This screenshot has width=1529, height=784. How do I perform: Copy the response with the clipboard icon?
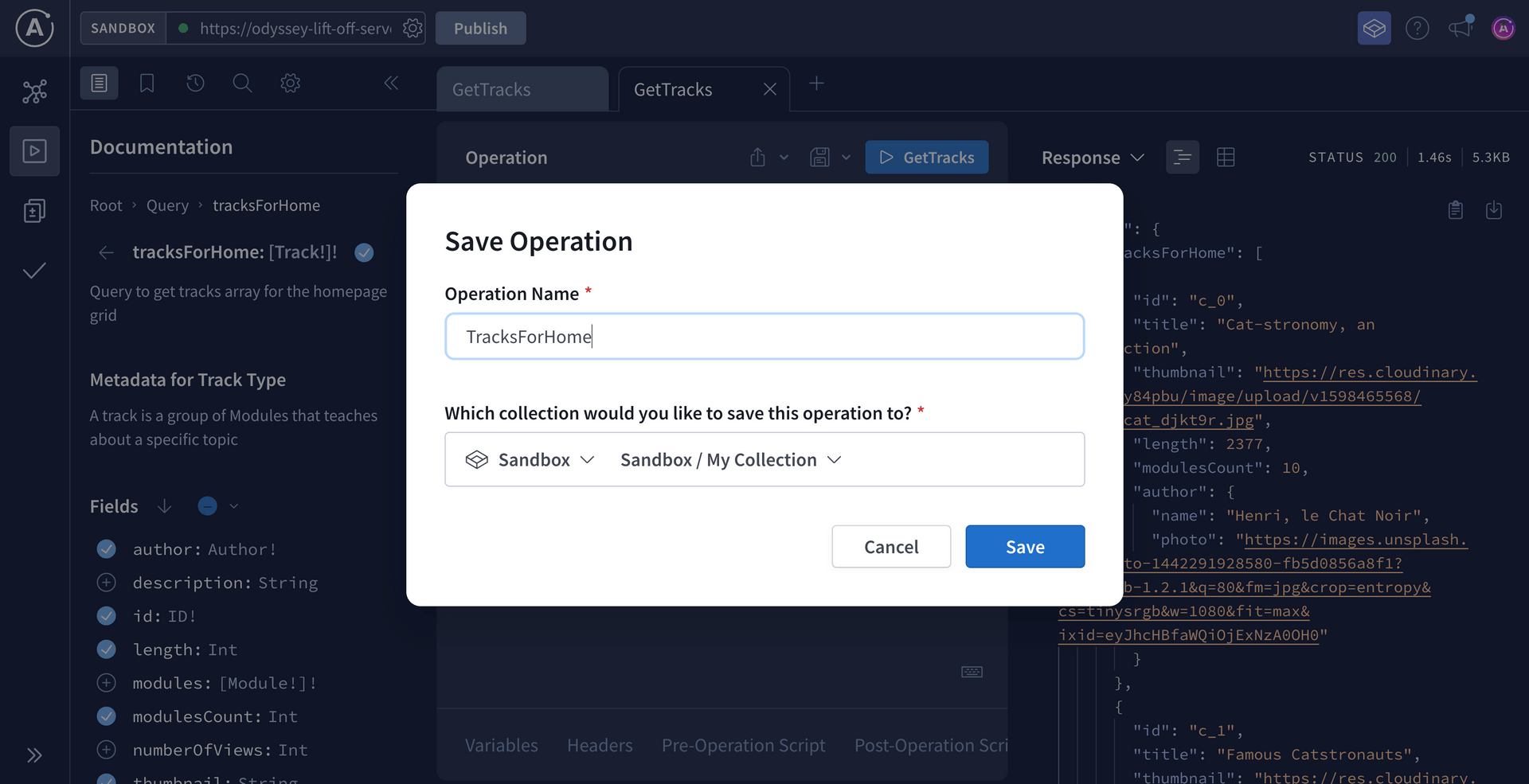click(1456, 210)
